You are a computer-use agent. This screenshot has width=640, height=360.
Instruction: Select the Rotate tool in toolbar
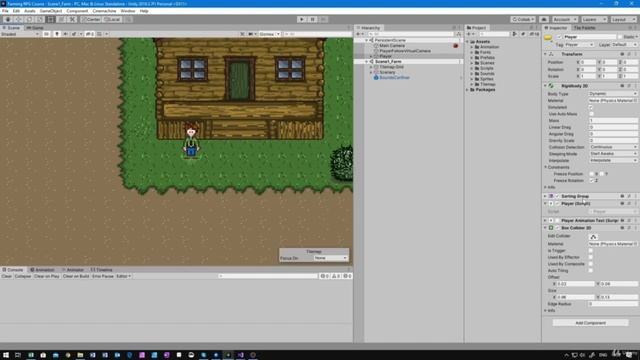click(29, 19)
